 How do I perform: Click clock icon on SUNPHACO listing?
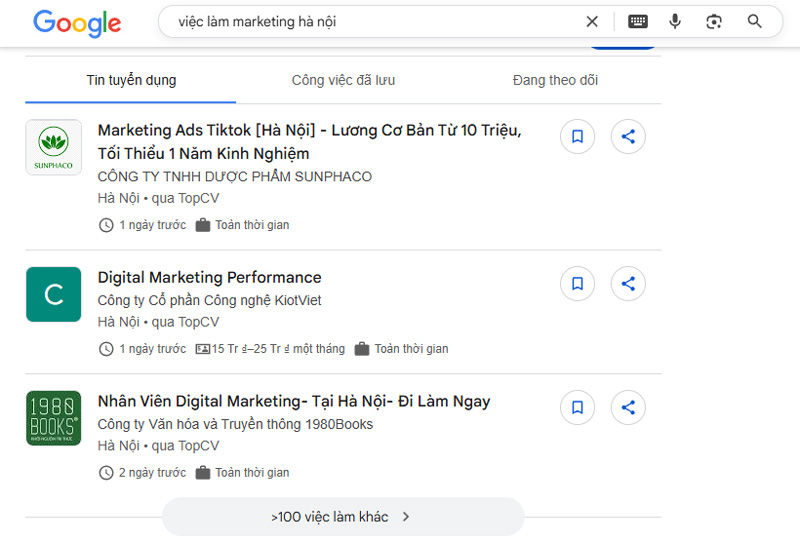pyautogui.click(x=106, y=225)
